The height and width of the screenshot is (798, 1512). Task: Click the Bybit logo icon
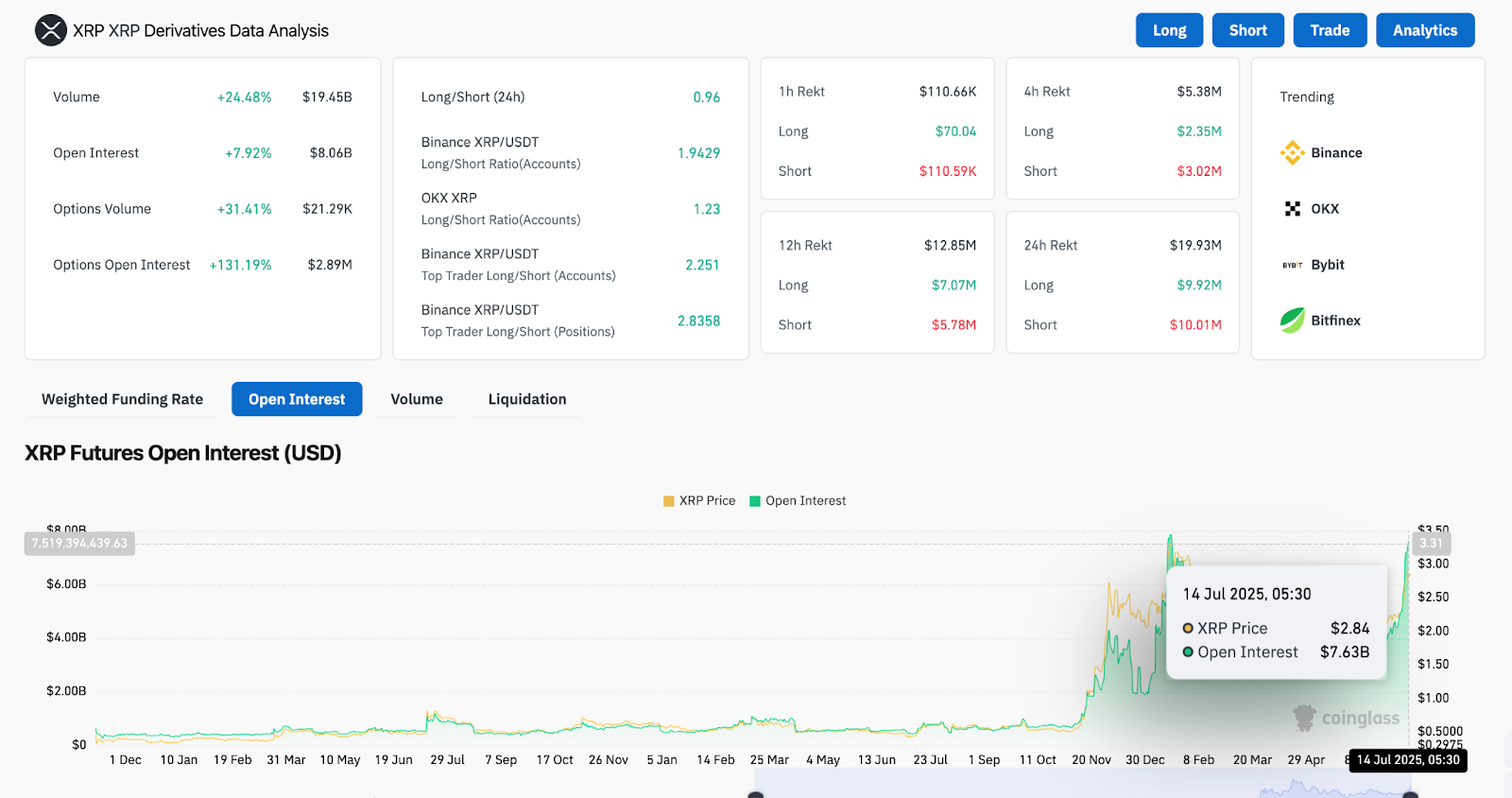pos(1292,265)
